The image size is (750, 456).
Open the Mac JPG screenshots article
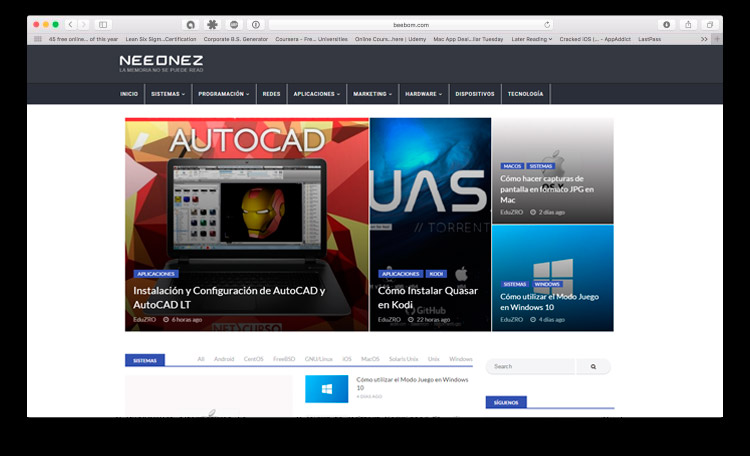(x=547, y=189)
